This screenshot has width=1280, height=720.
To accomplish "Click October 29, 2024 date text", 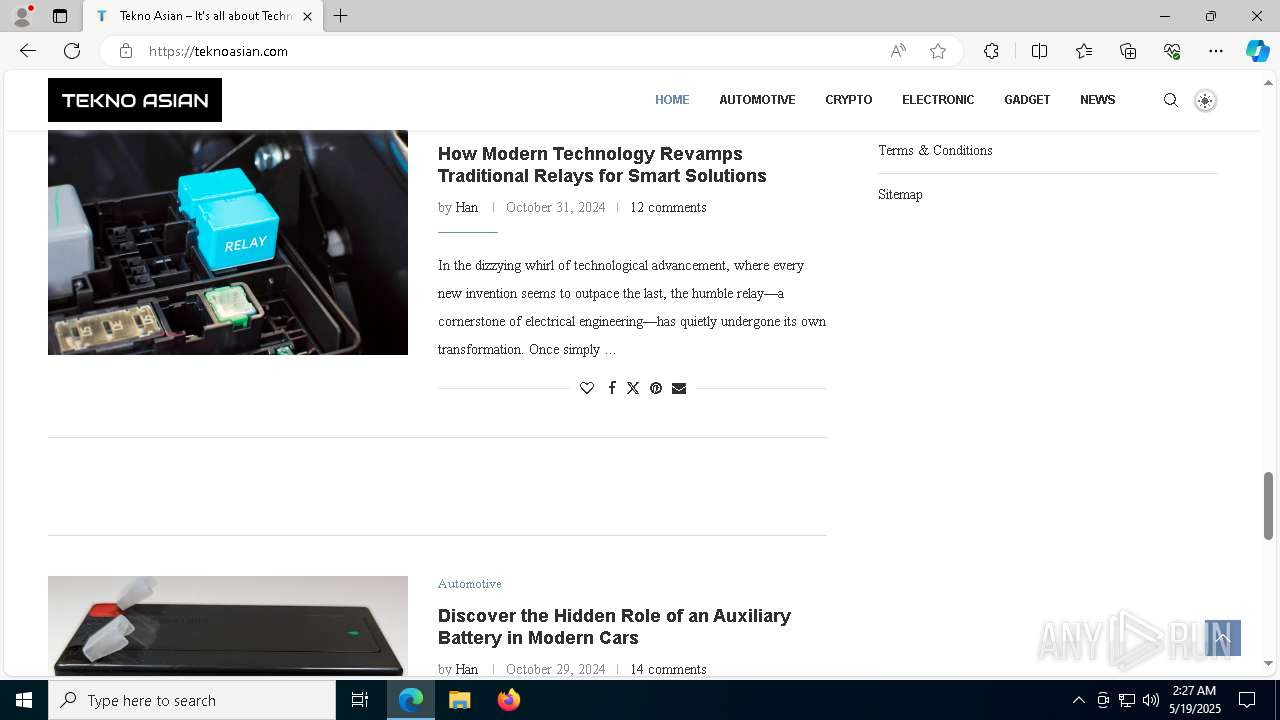I will [x=556, y=670].
